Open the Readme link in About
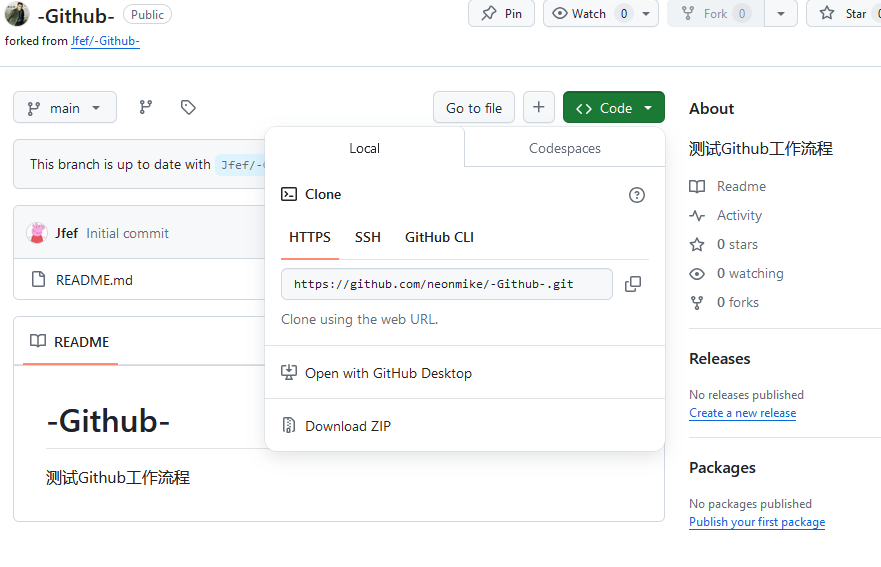Screen dimensions: 881x567 point(741,187)
